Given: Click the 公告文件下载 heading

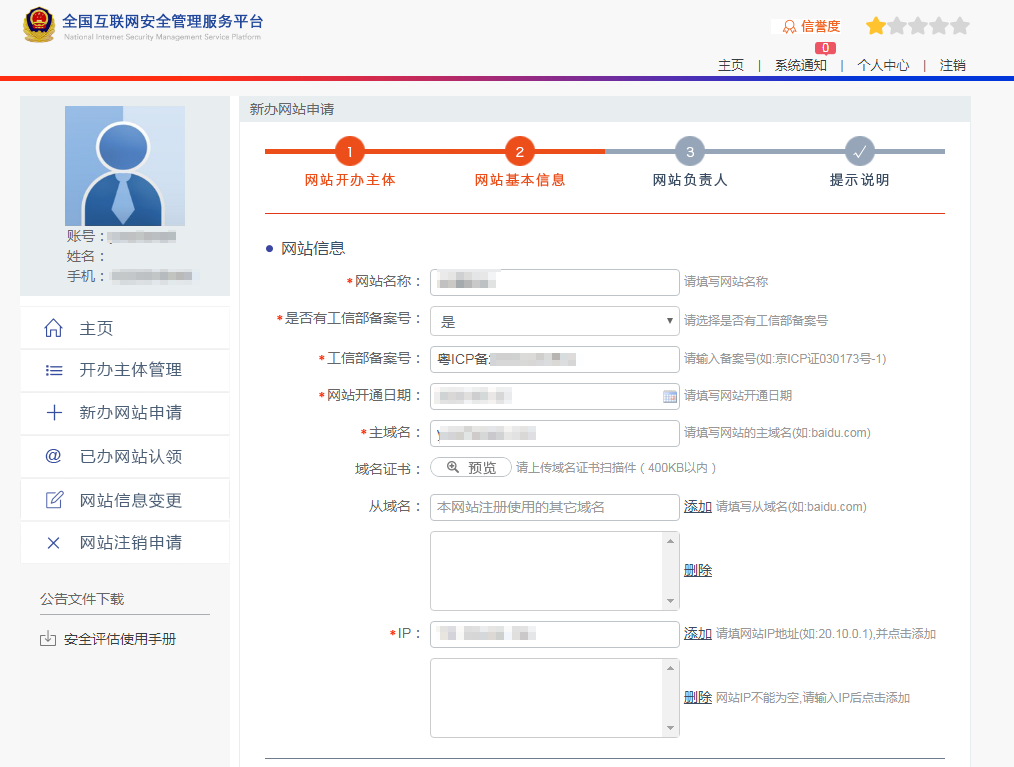Looking at the screenshot, I should coord(82,599).
